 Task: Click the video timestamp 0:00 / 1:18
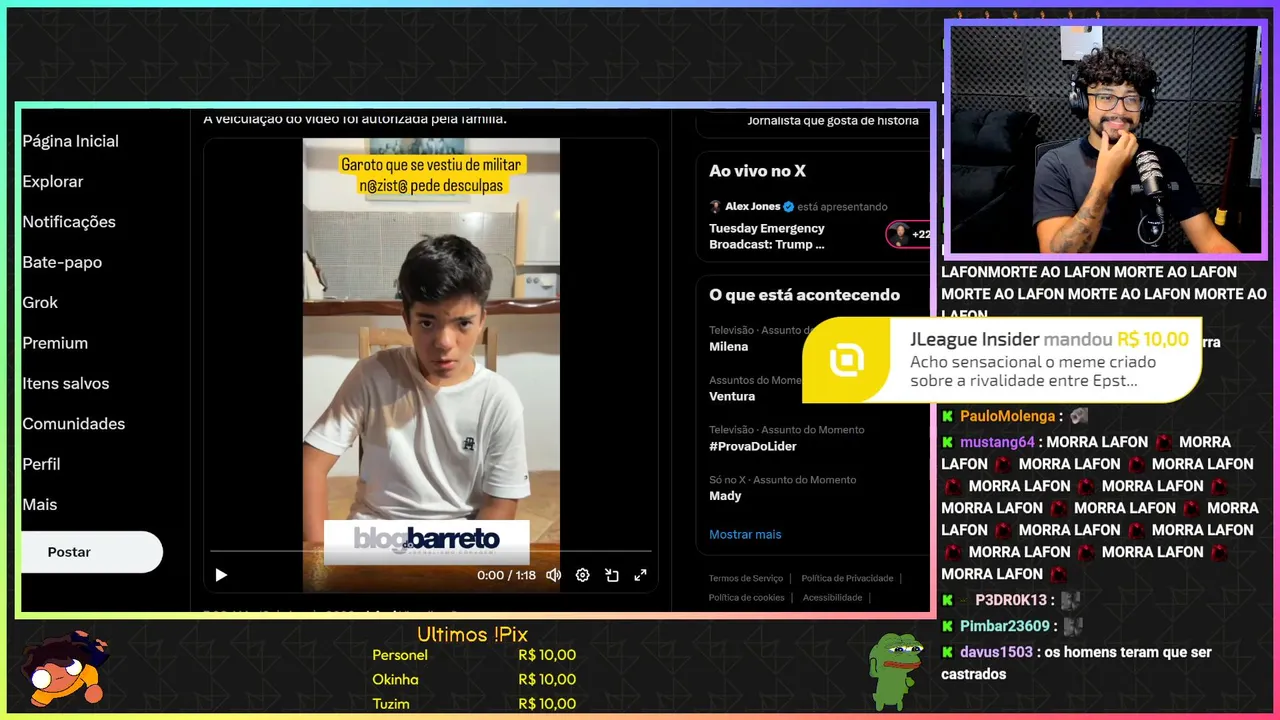click(x=506, y=575)
